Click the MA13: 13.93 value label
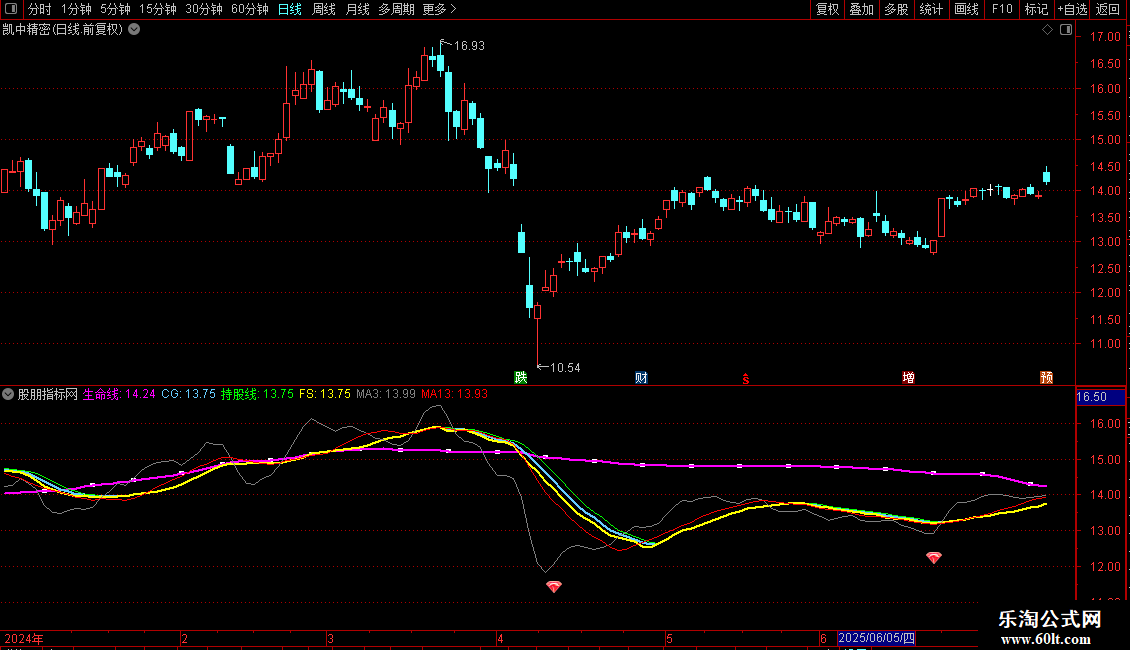The image size is (1130, 650). tap(455, 394)
